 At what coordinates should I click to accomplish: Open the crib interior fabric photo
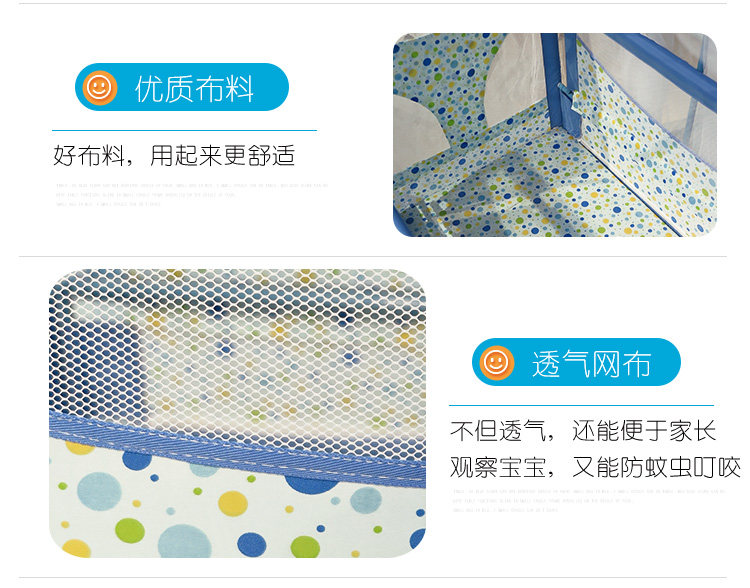555,134
